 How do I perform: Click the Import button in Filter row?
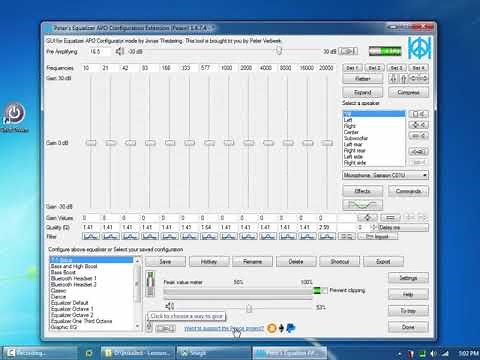(377, 236)
